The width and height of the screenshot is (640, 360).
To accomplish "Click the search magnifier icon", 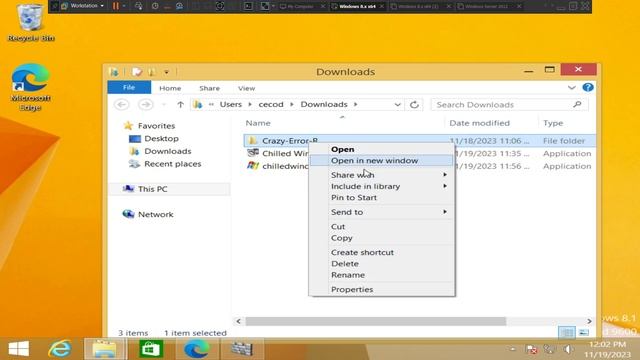I will 577,104.
